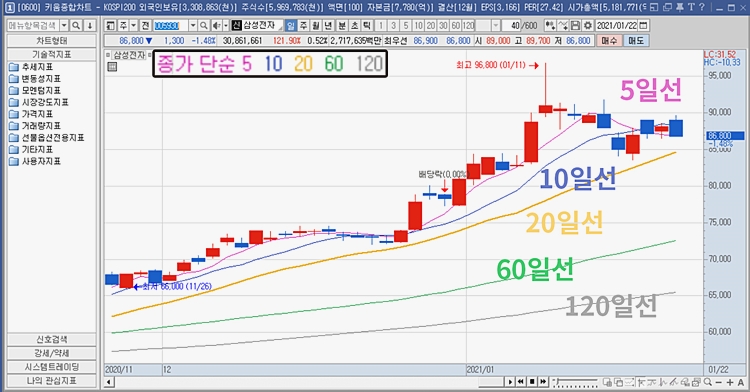Switch to minute 분 chart
This screenshot has width=750, height=392.
pyautogui.click(x=342, y=25)
